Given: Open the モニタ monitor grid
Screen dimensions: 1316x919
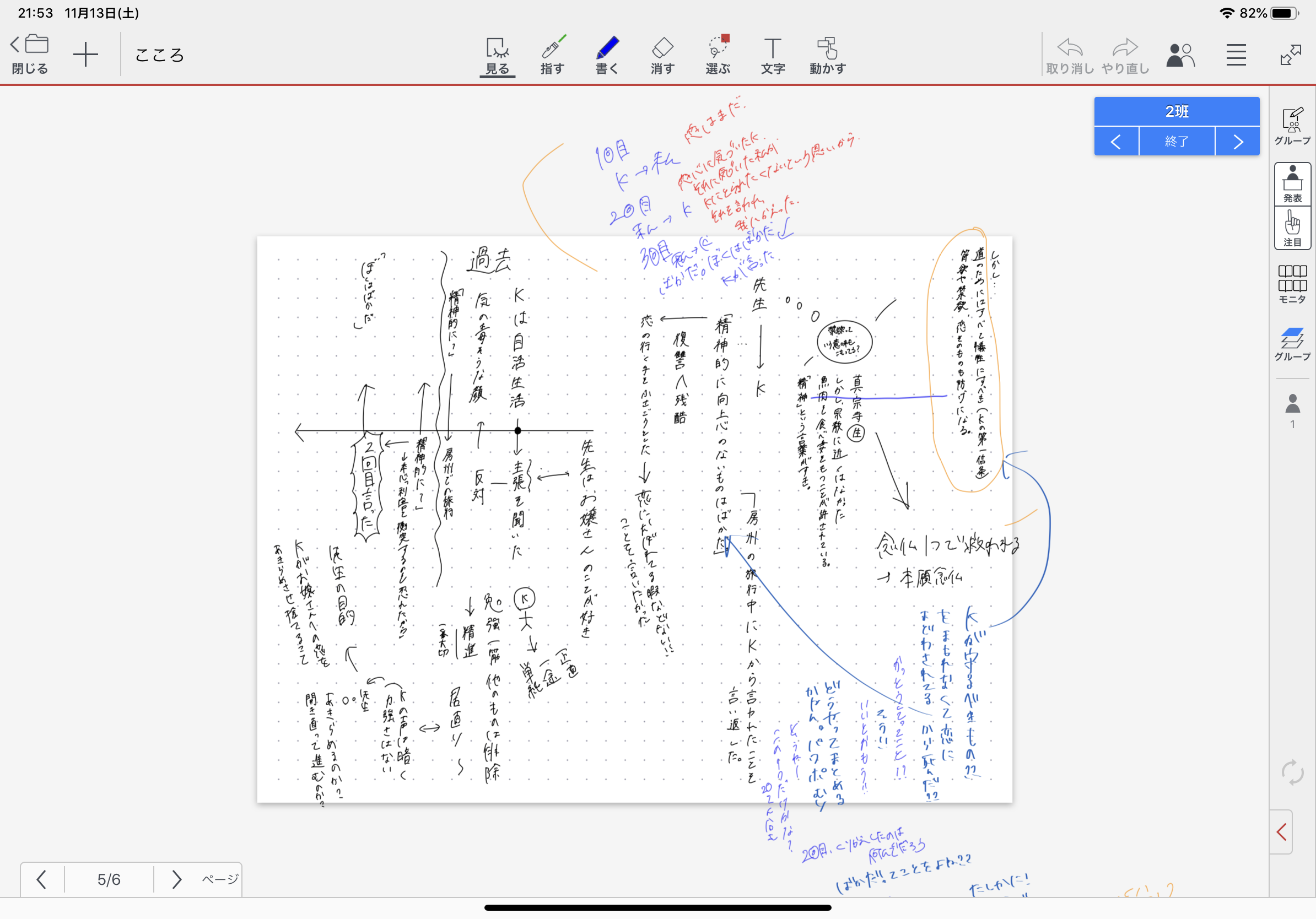Looking at the screenshot, I should coord(1291,284).
